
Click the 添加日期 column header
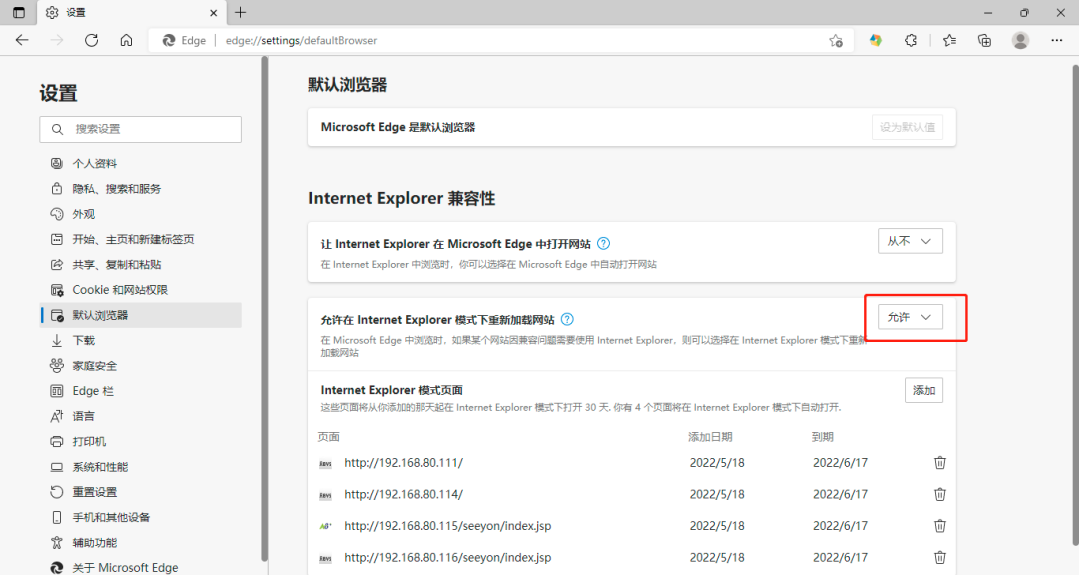tap(710, 437)
